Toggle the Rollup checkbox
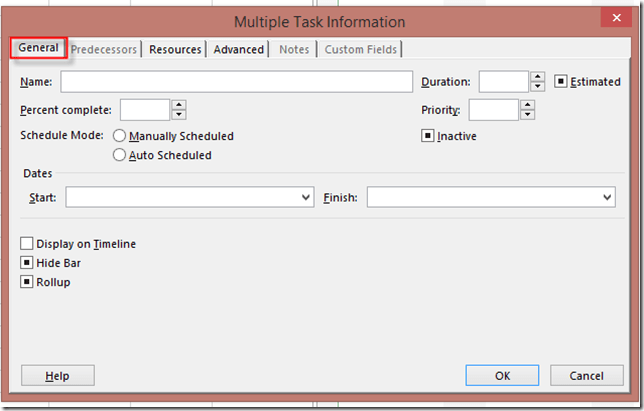 pos(27,282)
